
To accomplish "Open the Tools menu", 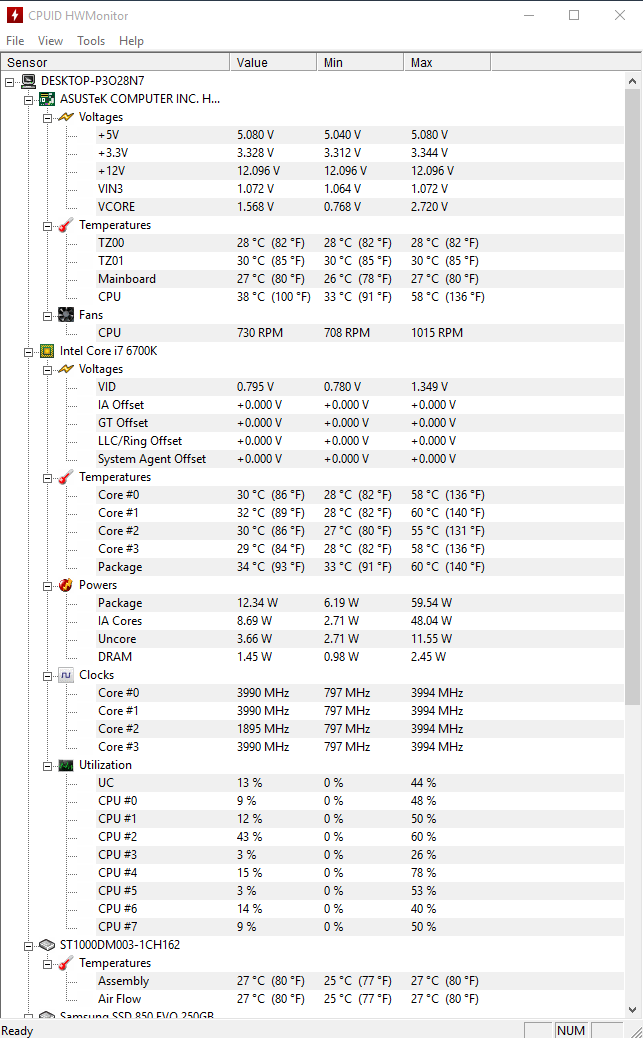I will click(91, 41).
